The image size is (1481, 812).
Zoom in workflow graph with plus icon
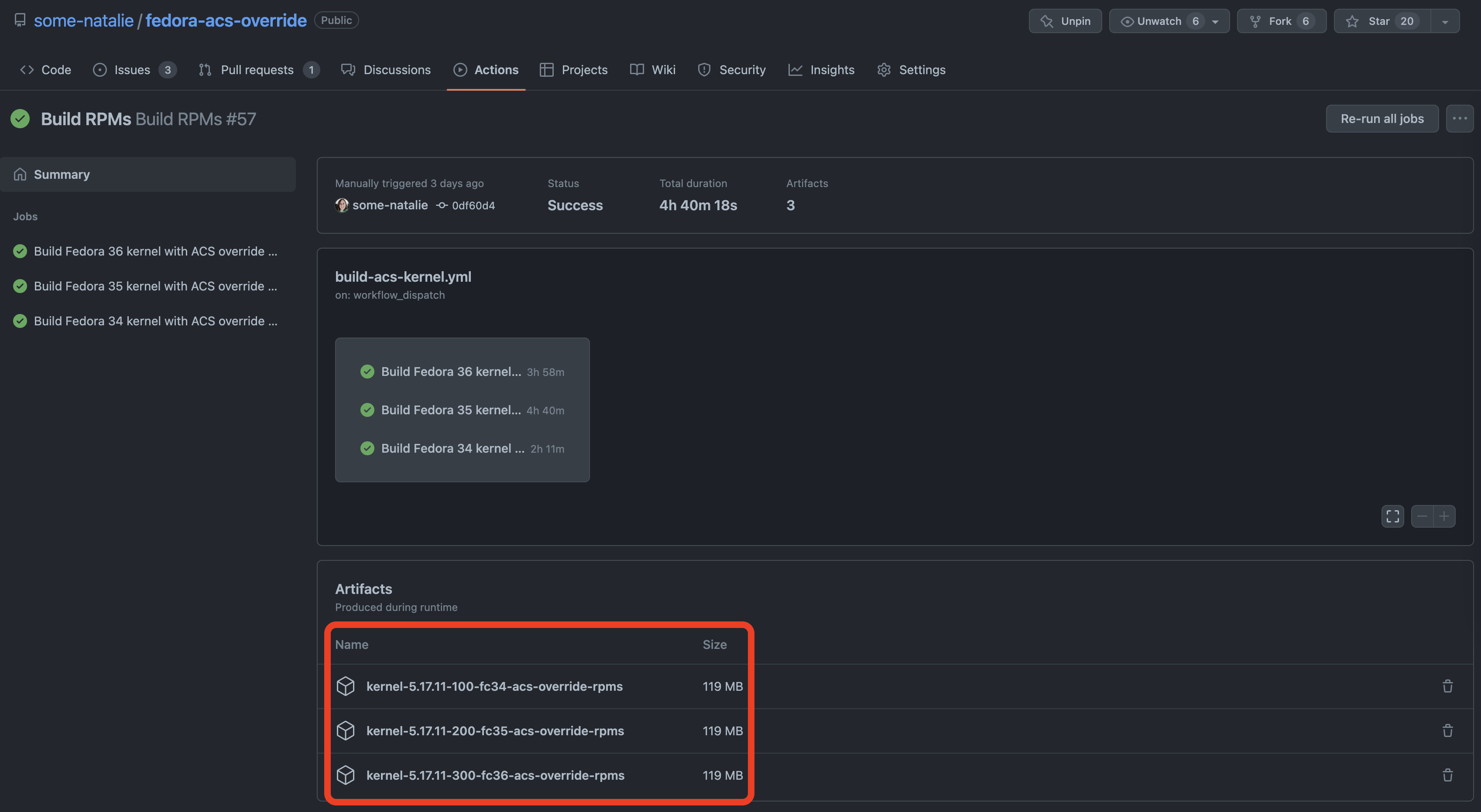[1444, 516]
